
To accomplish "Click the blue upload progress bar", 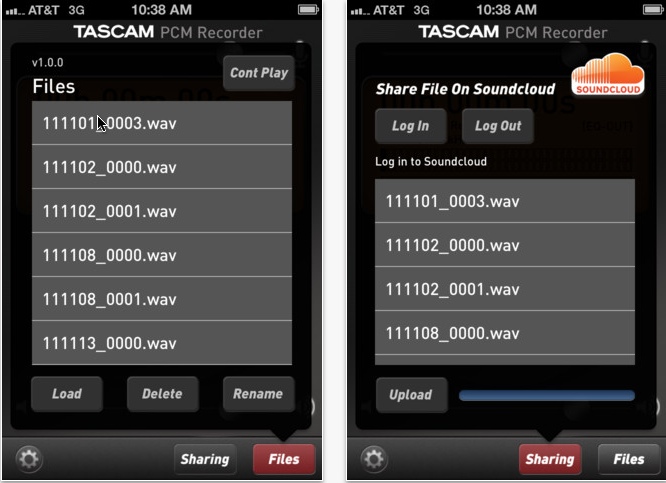I will pos(547,395).
